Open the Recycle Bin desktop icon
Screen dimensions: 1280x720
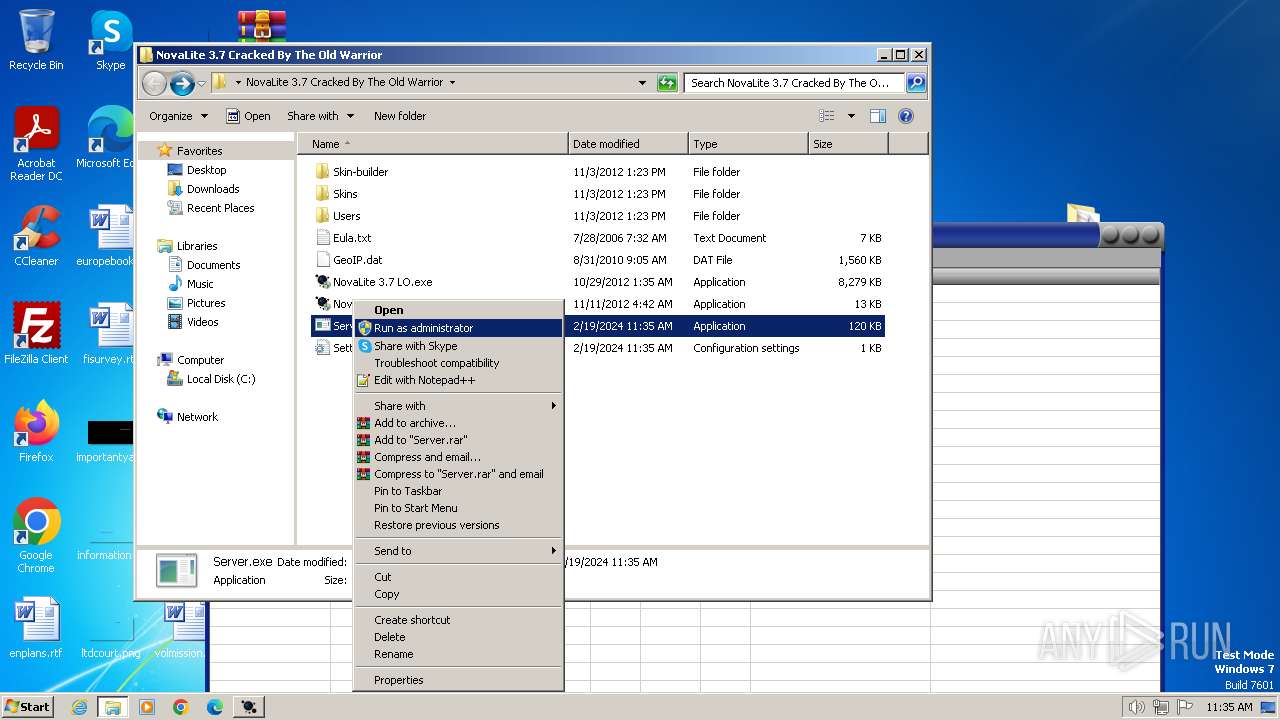point(36,40)
